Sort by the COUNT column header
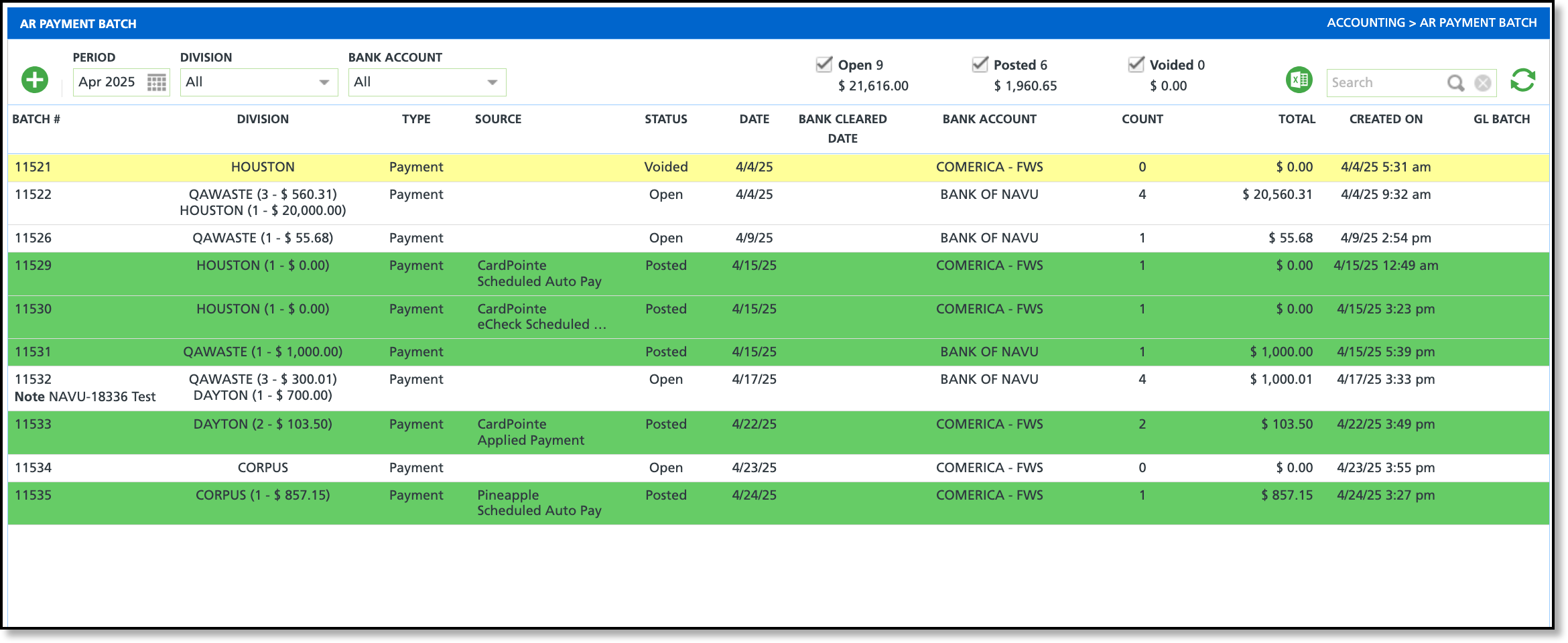The height and width of the screenshot is (643, 1568). pyautogui.click(x=1142, y=119)
